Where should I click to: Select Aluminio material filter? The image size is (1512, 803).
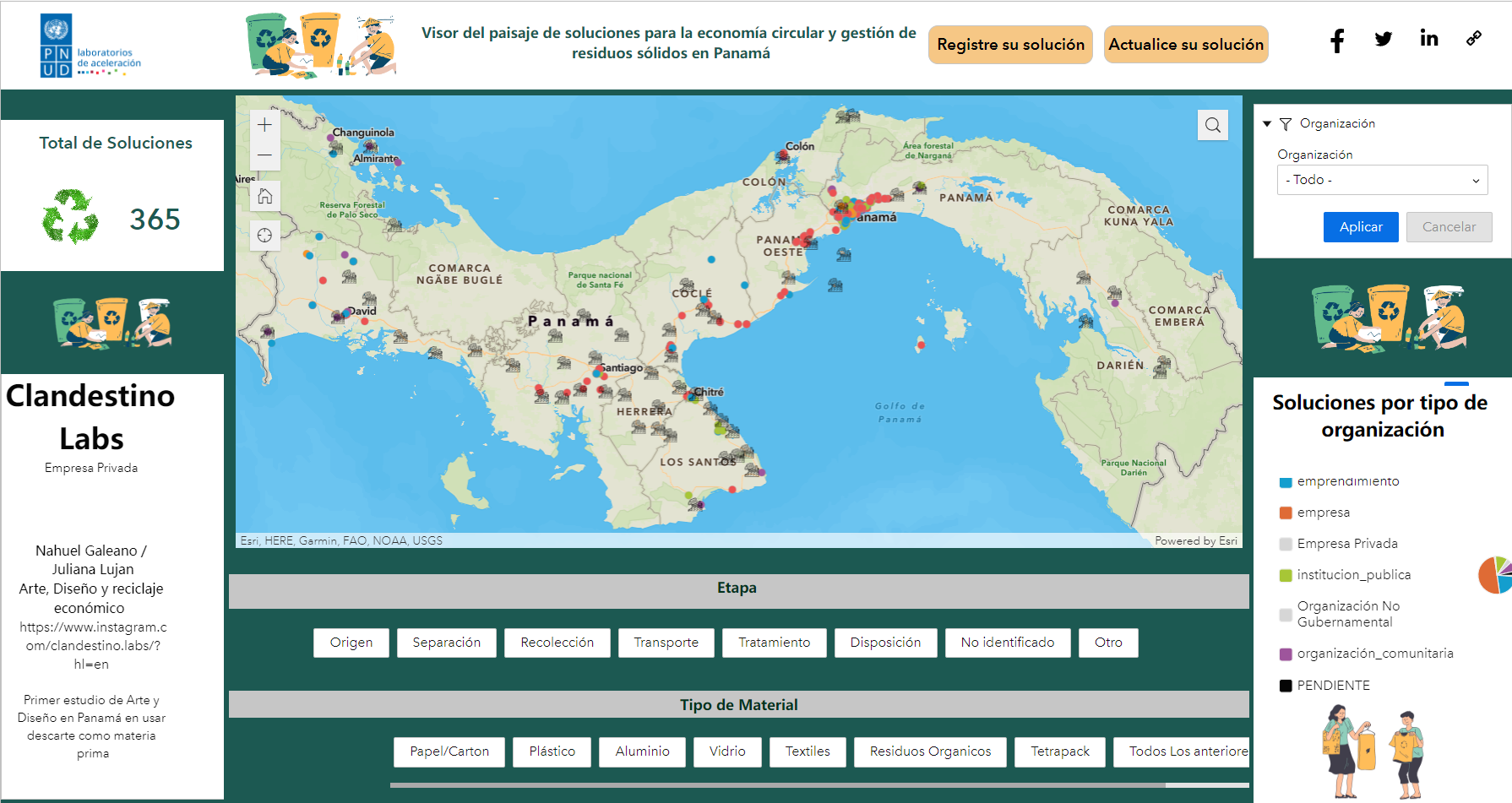point(642,751)
